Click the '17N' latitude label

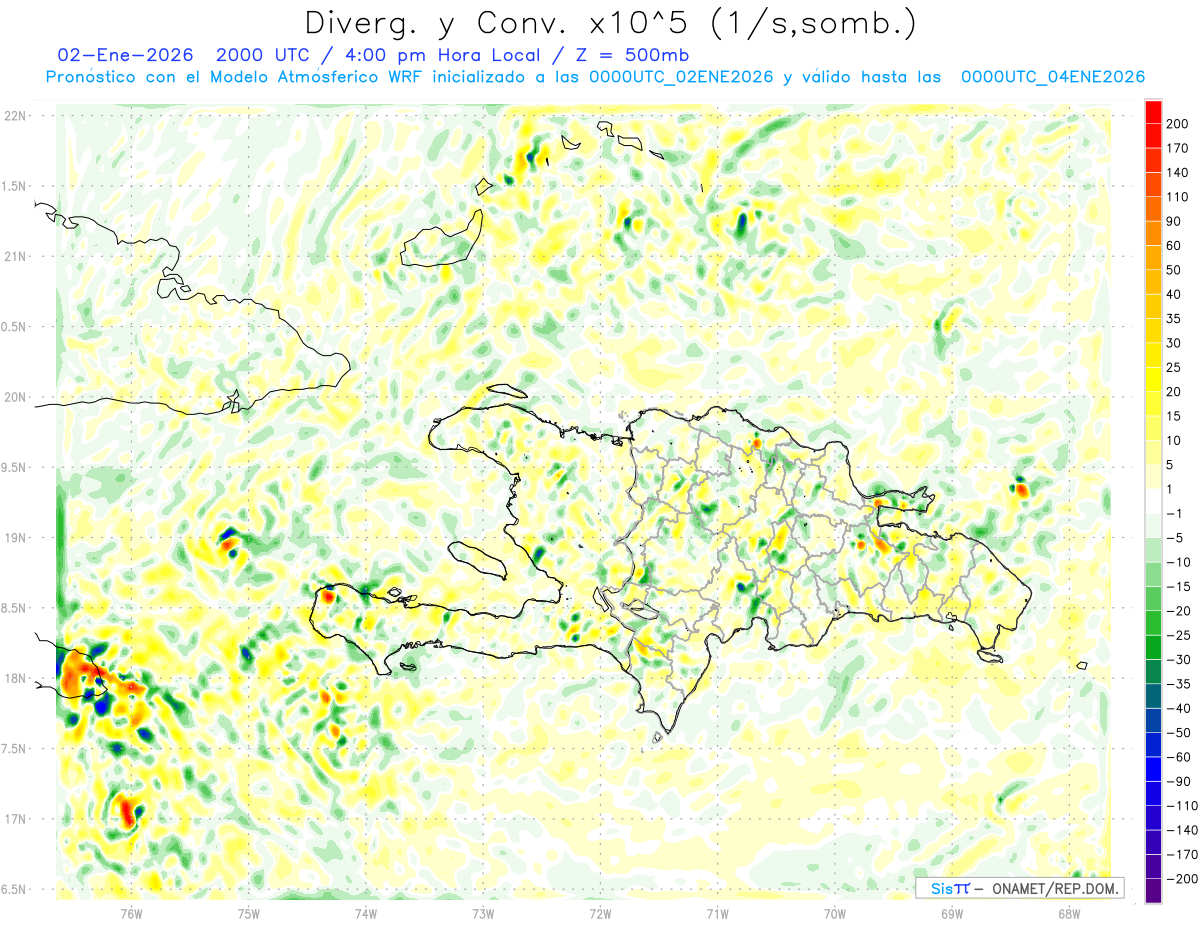16,819
